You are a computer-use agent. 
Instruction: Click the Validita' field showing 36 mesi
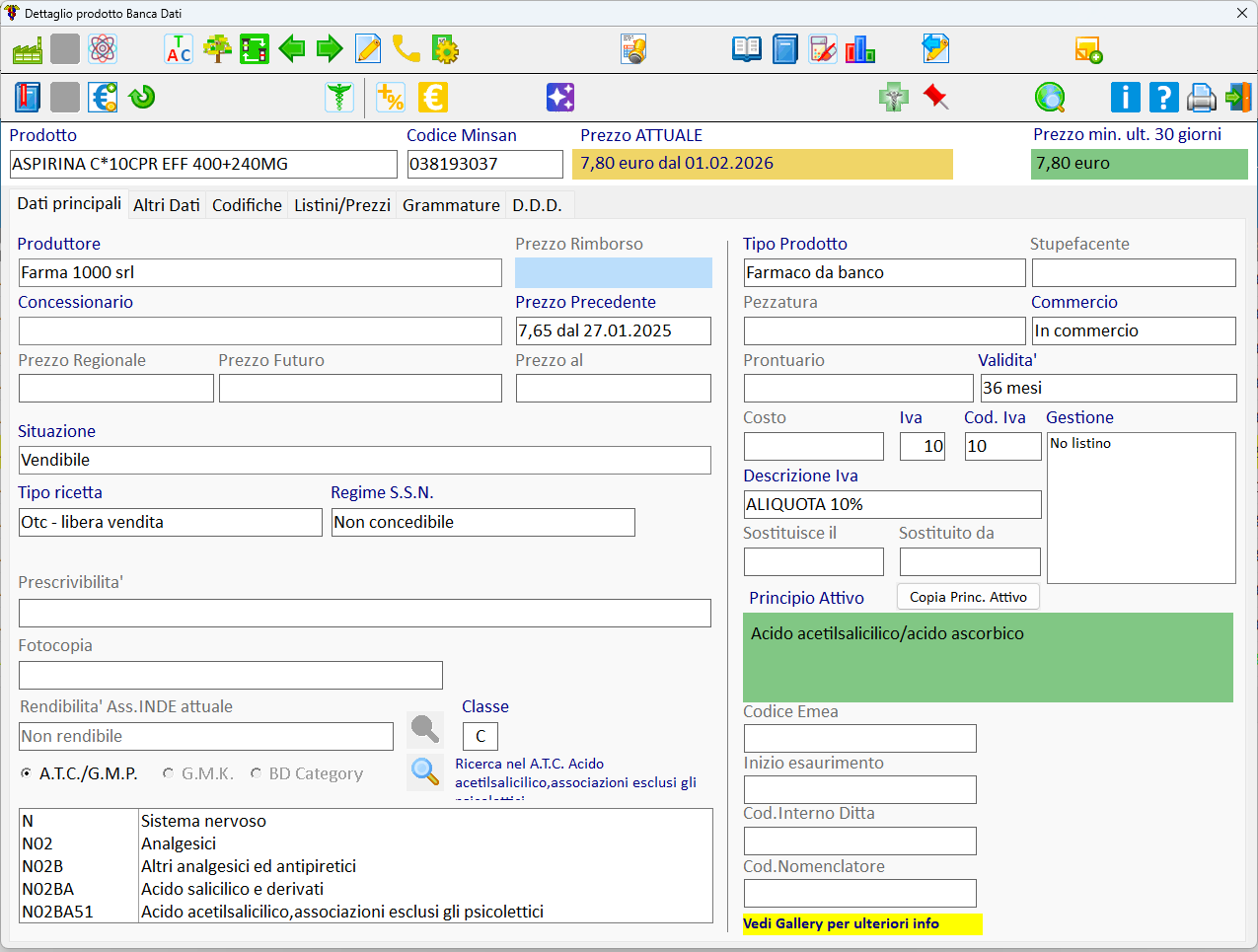point(1109,388)
